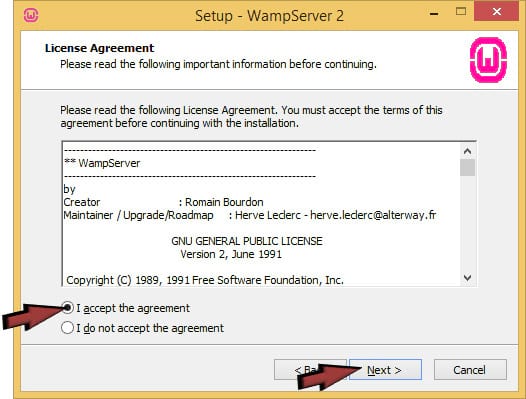
Task: Click the license scroll up arrow
Action: (x=467, y=151)
